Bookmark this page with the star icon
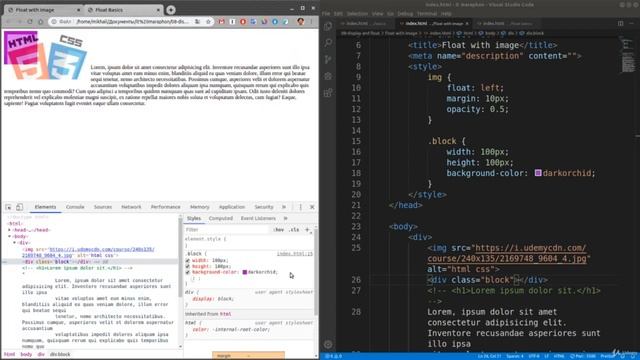This screenshot has height=360, width=640. point(208,22)
